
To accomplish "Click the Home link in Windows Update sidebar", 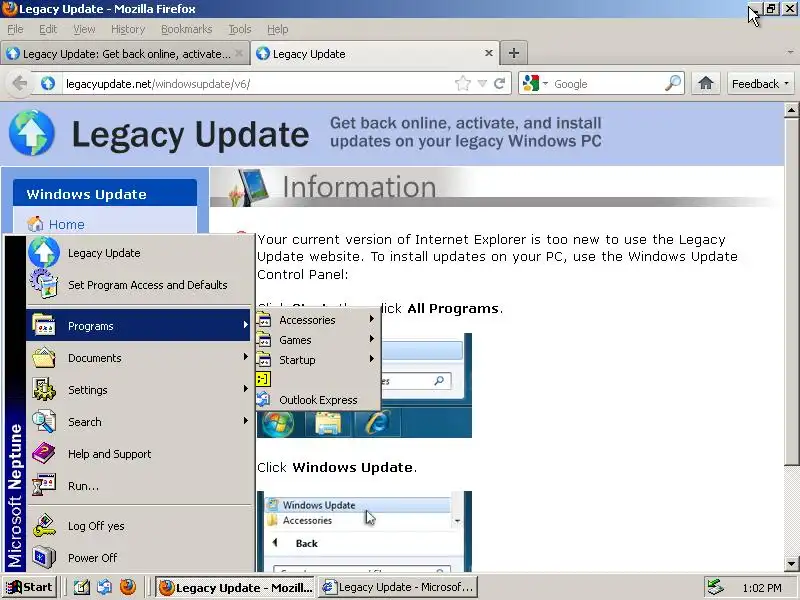I will [66, 224].
